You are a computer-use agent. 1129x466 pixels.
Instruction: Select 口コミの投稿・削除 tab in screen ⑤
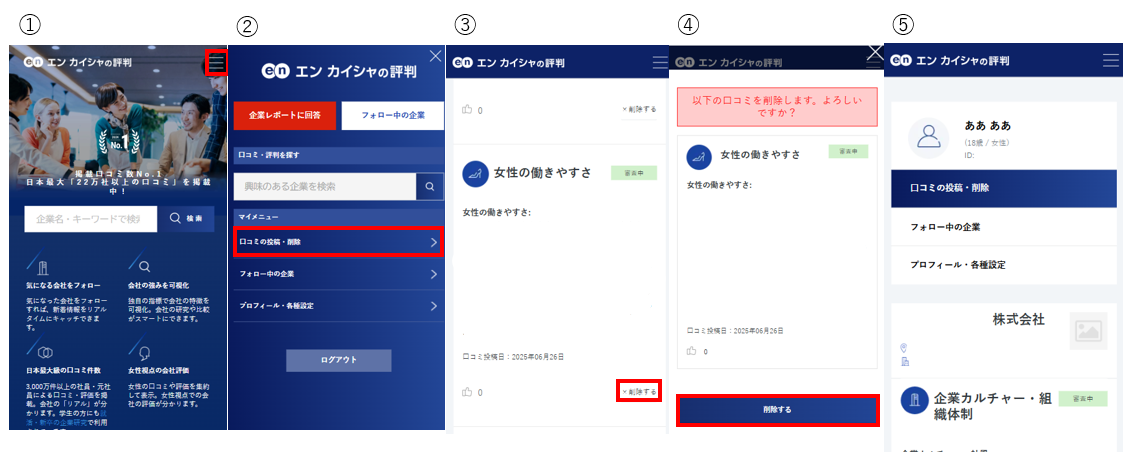(1003, 188)
